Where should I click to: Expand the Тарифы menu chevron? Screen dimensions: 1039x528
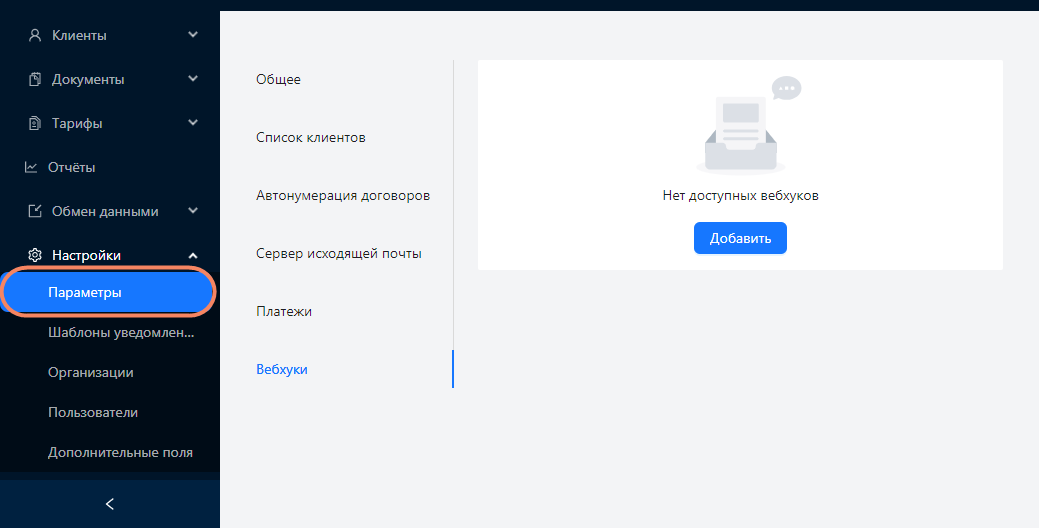(193, 123)
